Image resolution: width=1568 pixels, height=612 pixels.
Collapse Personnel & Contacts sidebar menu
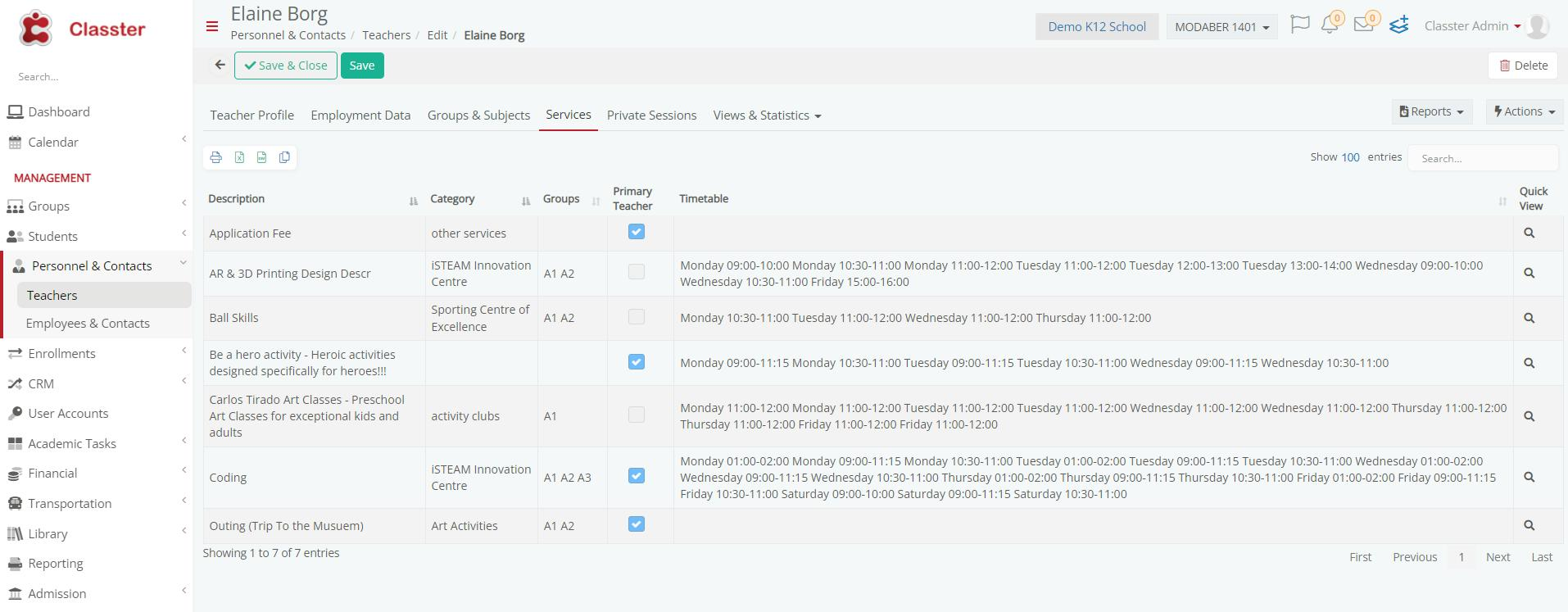click(x=97, y=266)
